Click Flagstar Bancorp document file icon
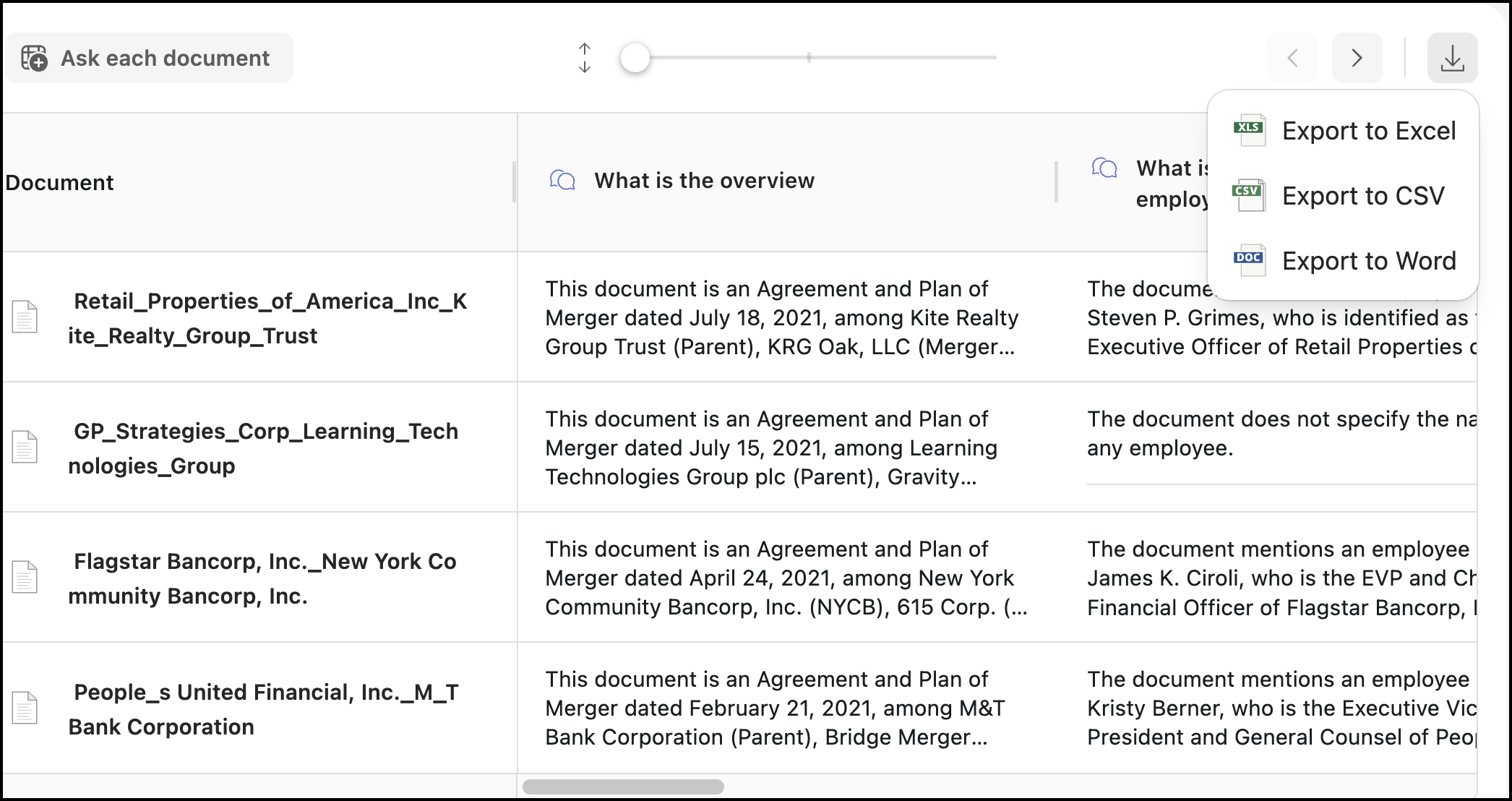This screenshot has height=801, width=1512. tap(25, 578)
